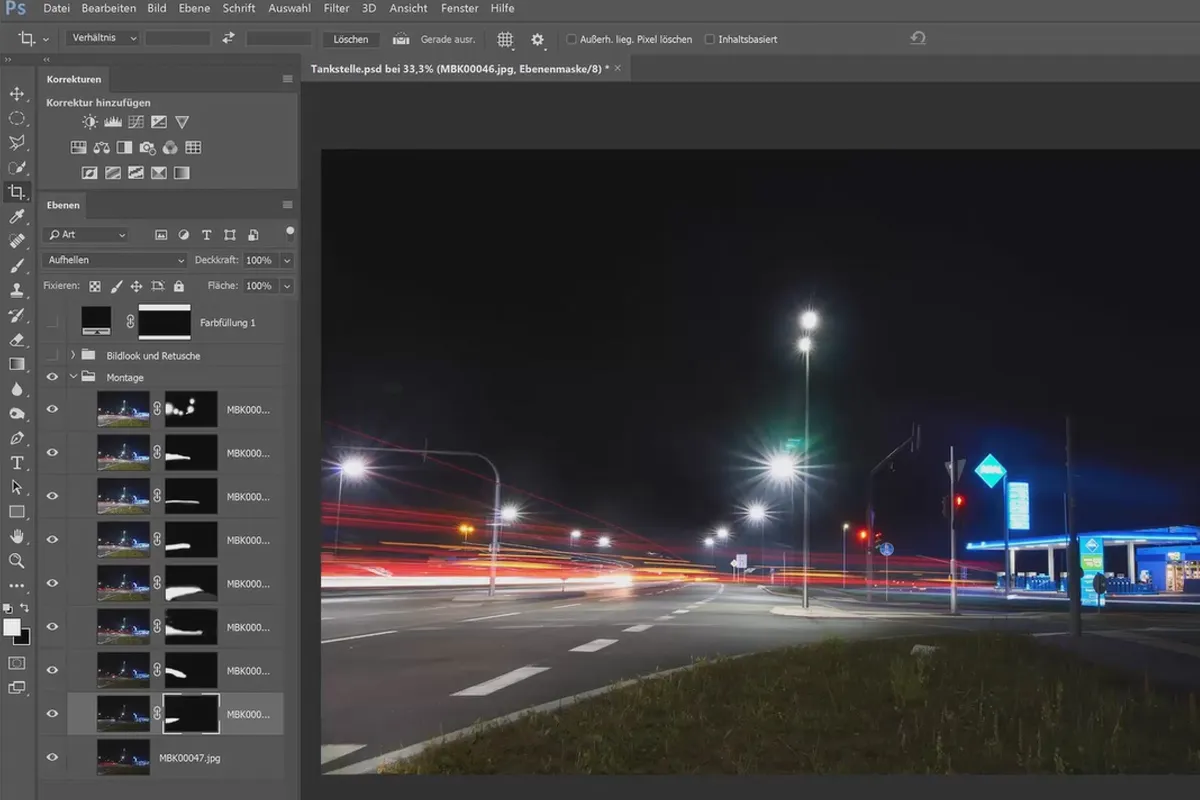1200x800 pixels.
Task: Select the History Brush tool
Action: click(17, 315)
